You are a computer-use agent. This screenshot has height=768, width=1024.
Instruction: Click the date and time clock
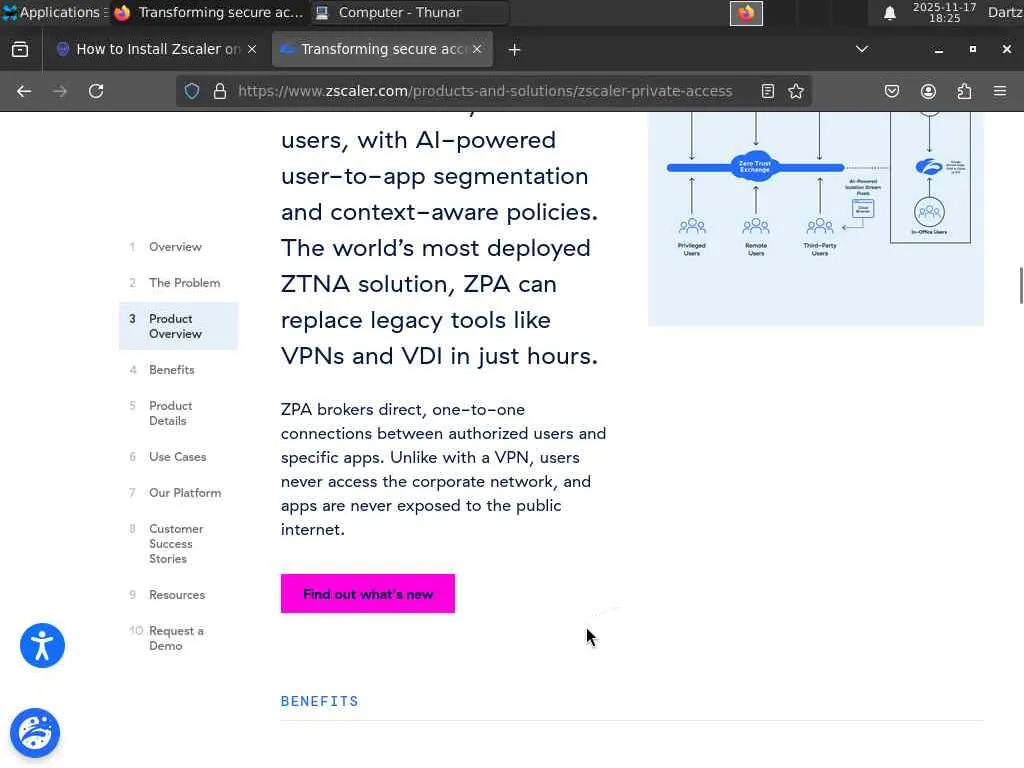coord(944,12)
